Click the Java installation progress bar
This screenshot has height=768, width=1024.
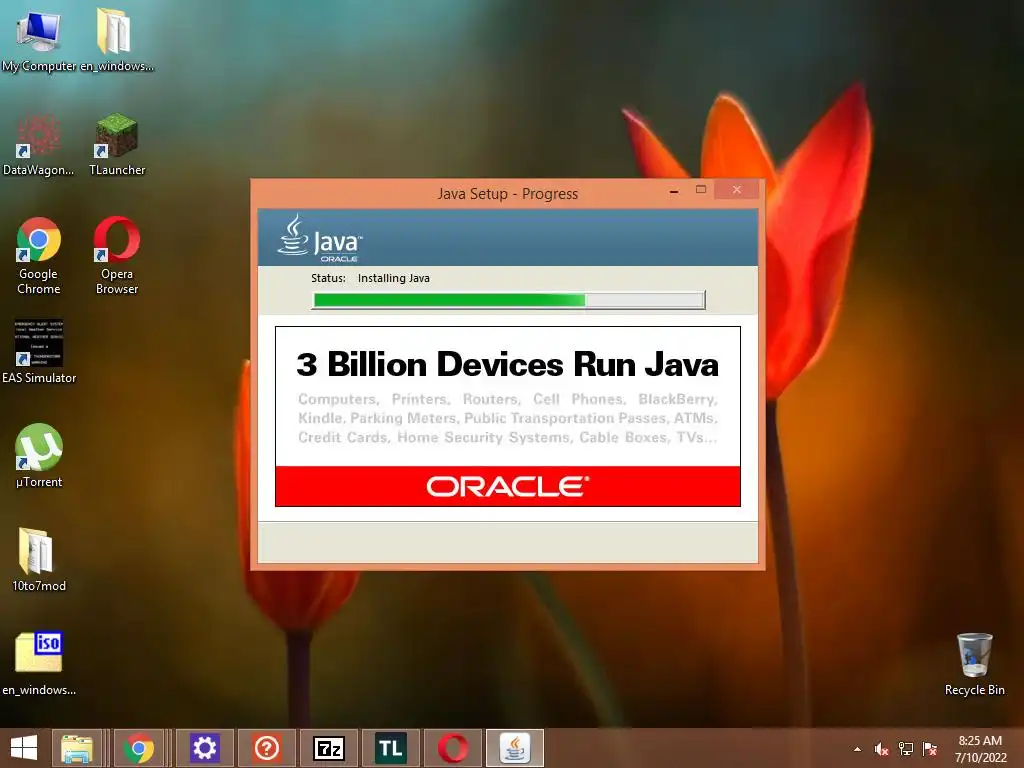pyautogui.click(x=509, y=300)
